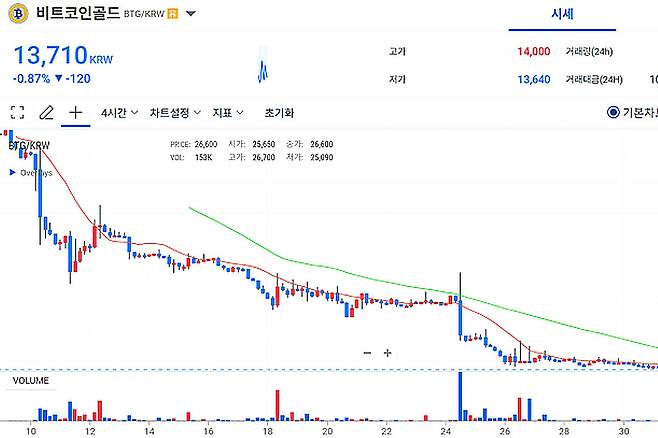
Task: Open the 지표 indicators dropdown
Action: click(x=228, y=112)
